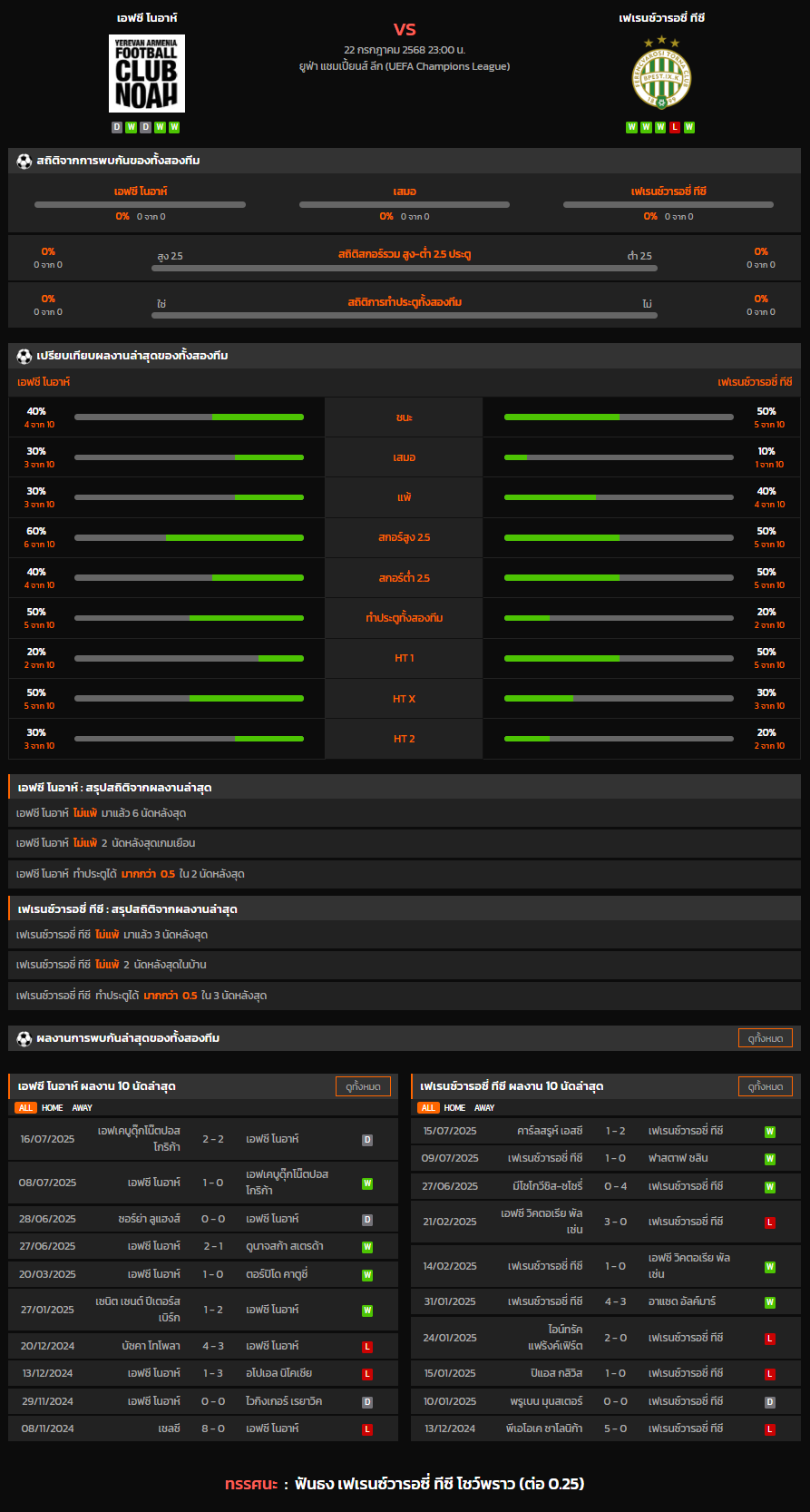Viewport: 810px width, 1512px height.
Task: Click D badge in 29/11/2024 row
Action: point(367,1402)
